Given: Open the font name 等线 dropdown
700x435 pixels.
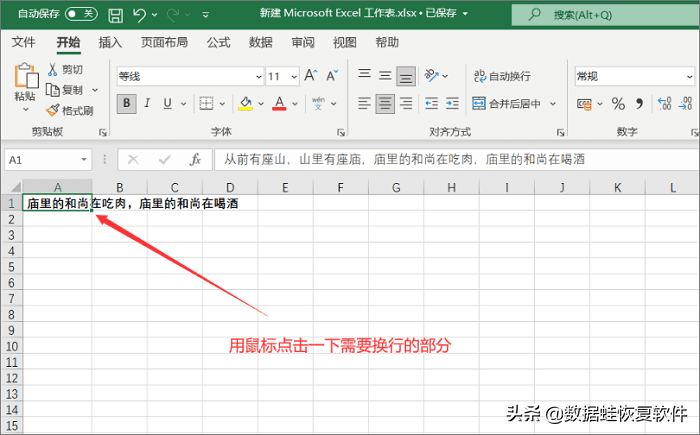Looking at the screenshot, I should pyautogui.click(x=258, y=77).
